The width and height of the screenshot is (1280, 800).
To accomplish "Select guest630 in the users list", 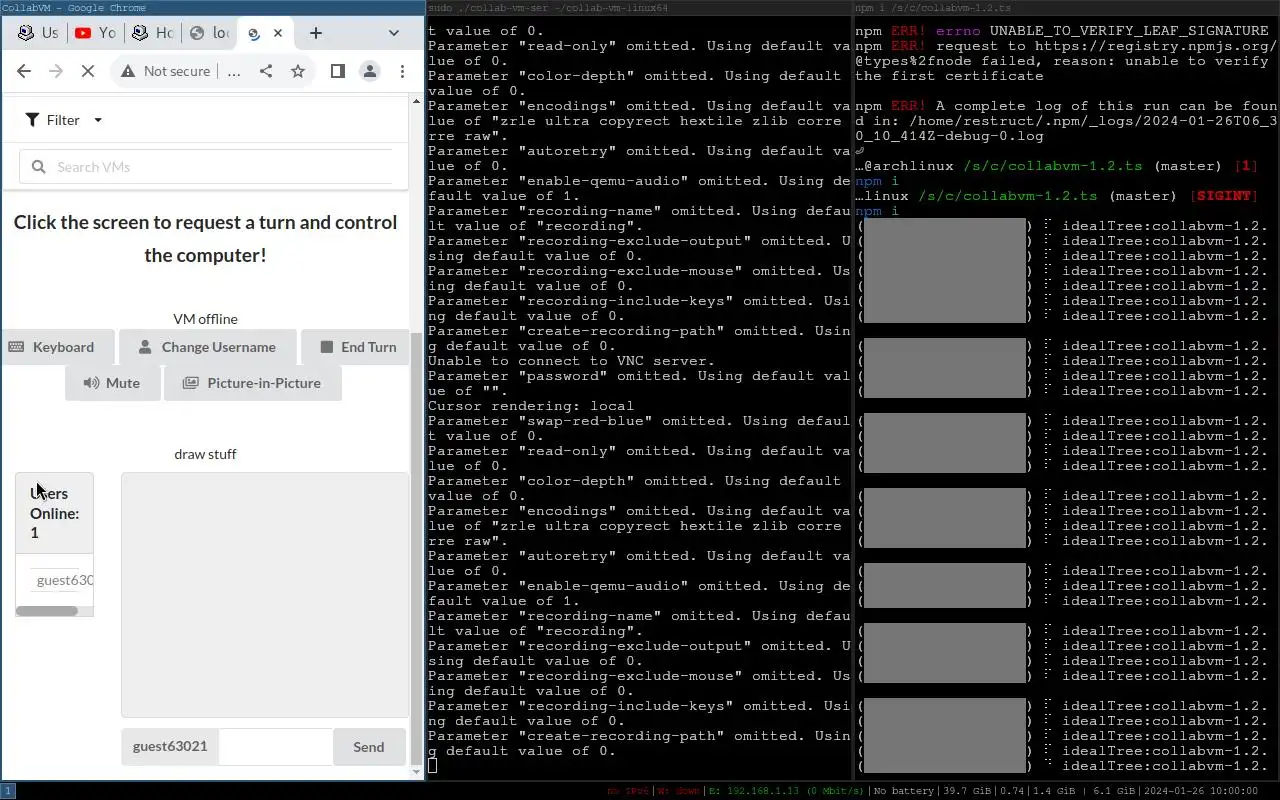I will 64,580.
